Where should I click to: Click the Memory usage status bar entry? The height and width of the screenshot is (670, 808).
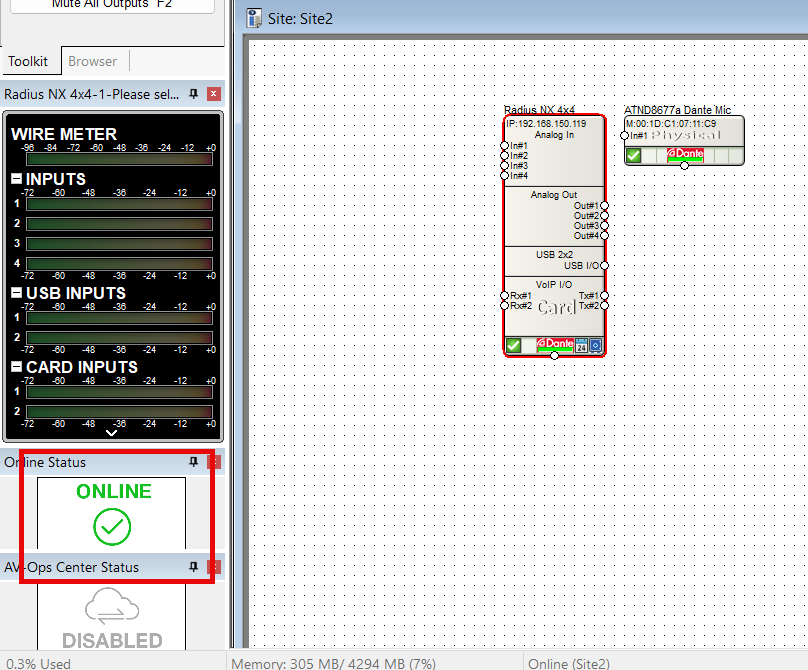[333, 663]
